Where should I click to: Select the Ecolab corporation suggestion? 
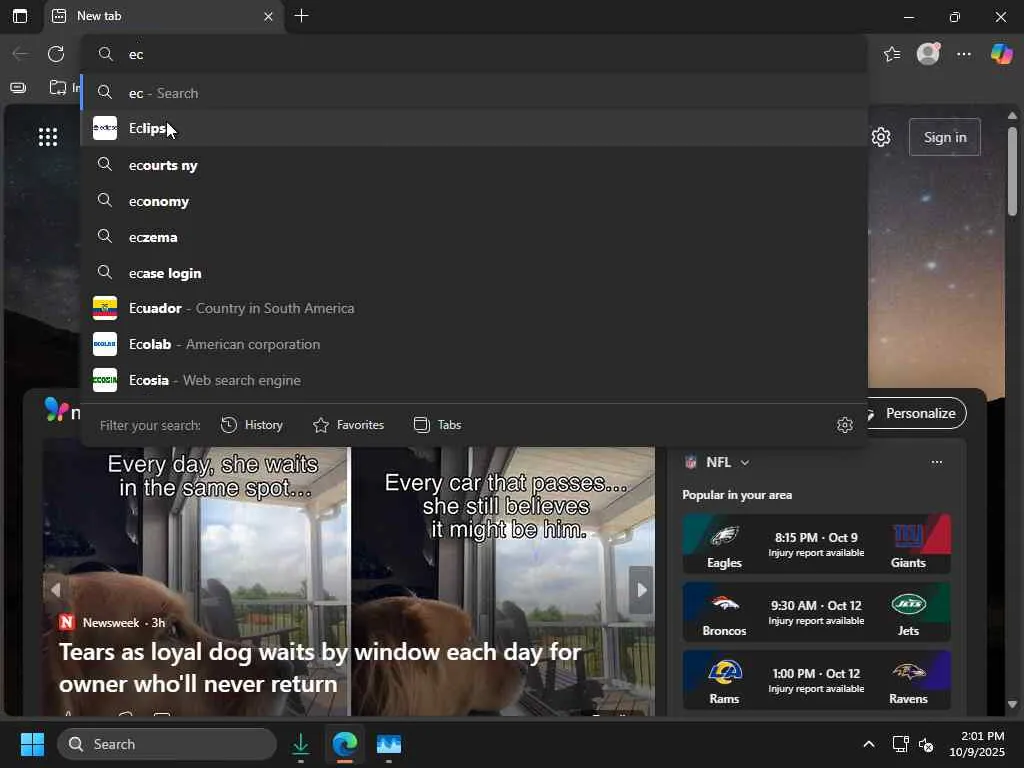point(474,344)
